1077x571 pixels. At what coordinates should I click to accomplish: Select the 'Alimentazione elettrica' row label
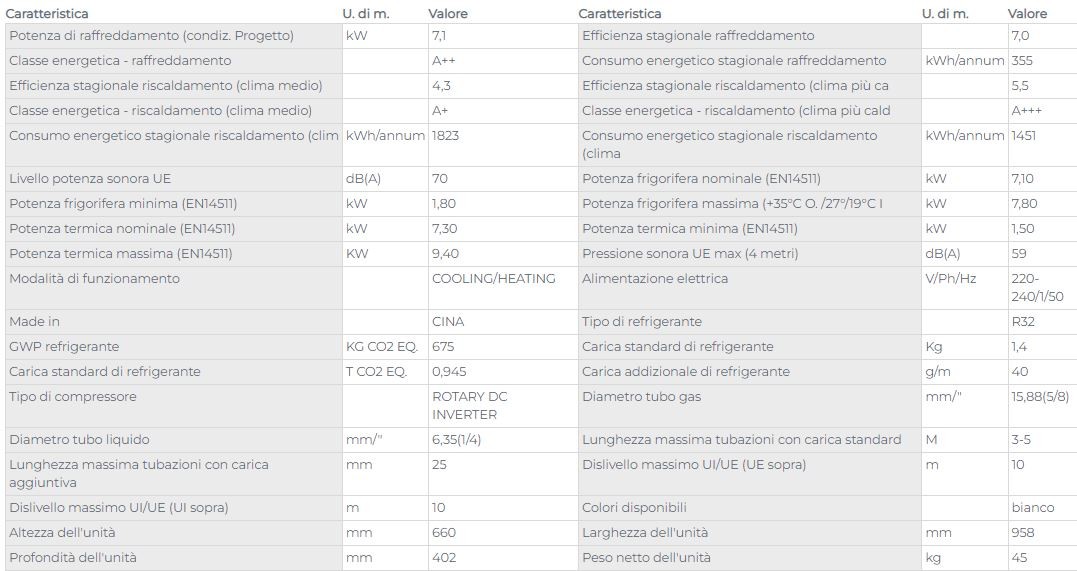pyautogui.click(x=655, y=278)
